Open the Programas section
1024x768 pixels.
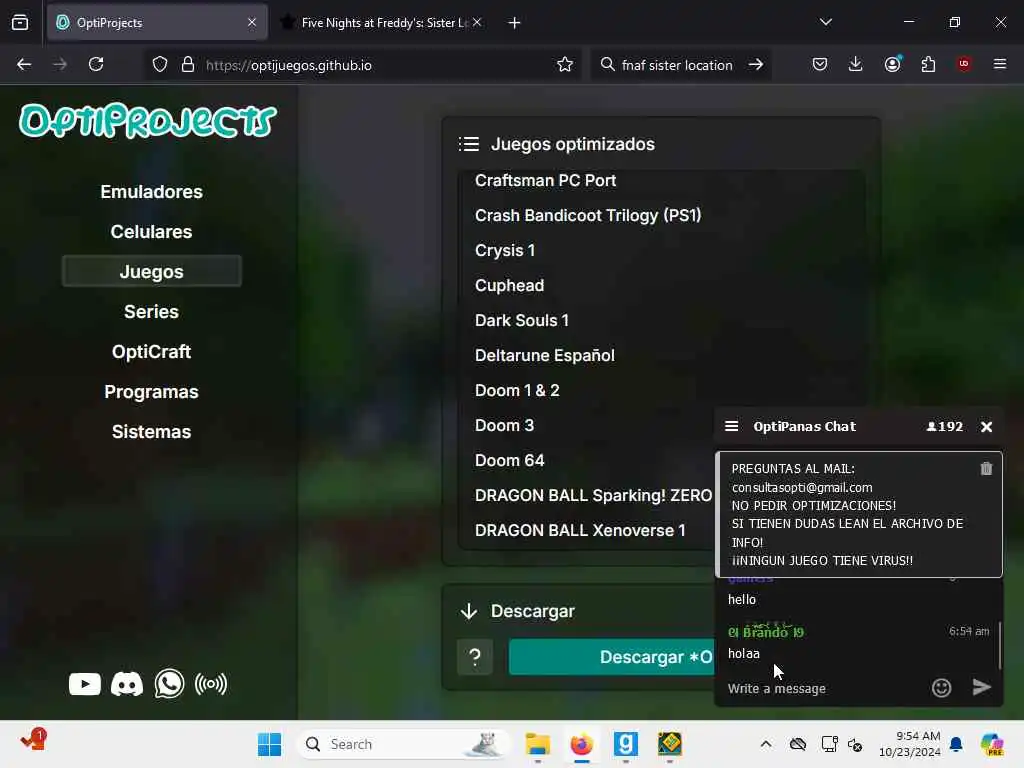pos(152,392)
